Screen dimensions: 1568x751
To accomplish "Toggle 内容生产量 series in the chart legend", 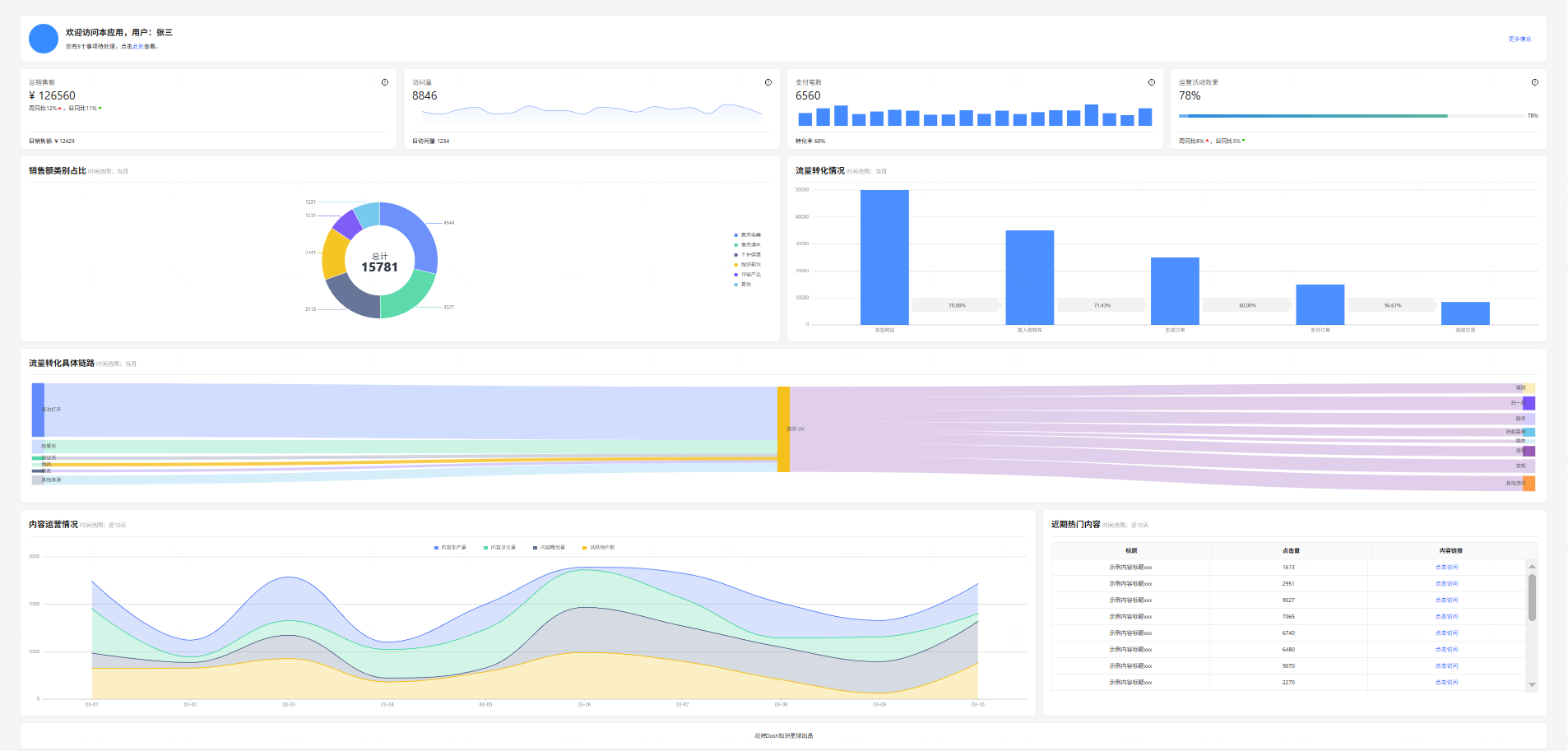I will 450,547.
